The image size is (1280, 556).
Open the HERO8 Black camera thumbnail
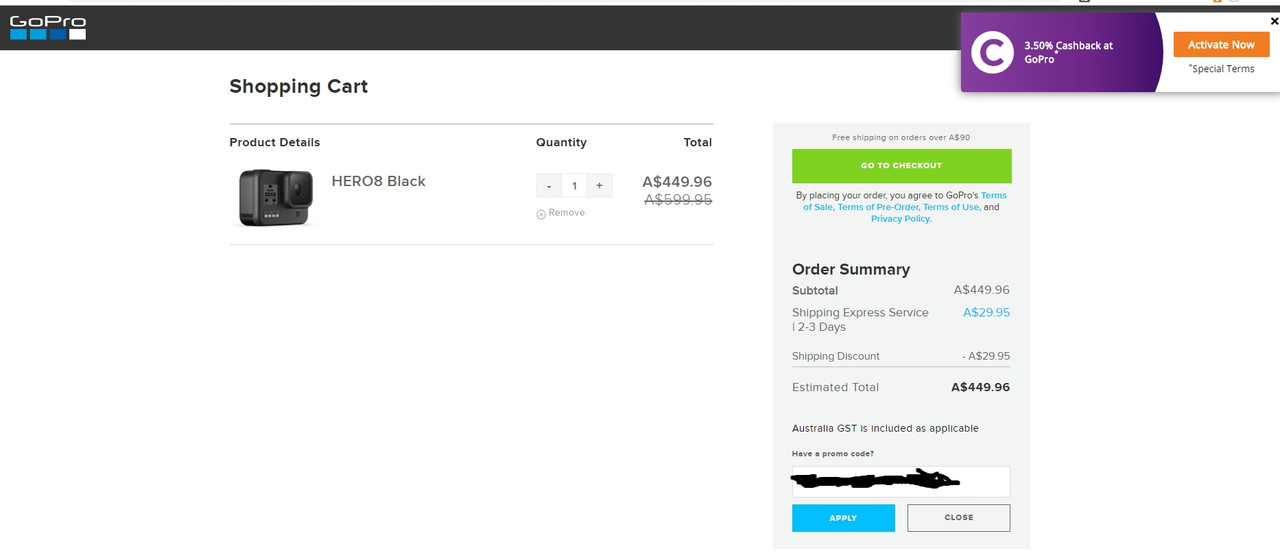click(275, 197)
